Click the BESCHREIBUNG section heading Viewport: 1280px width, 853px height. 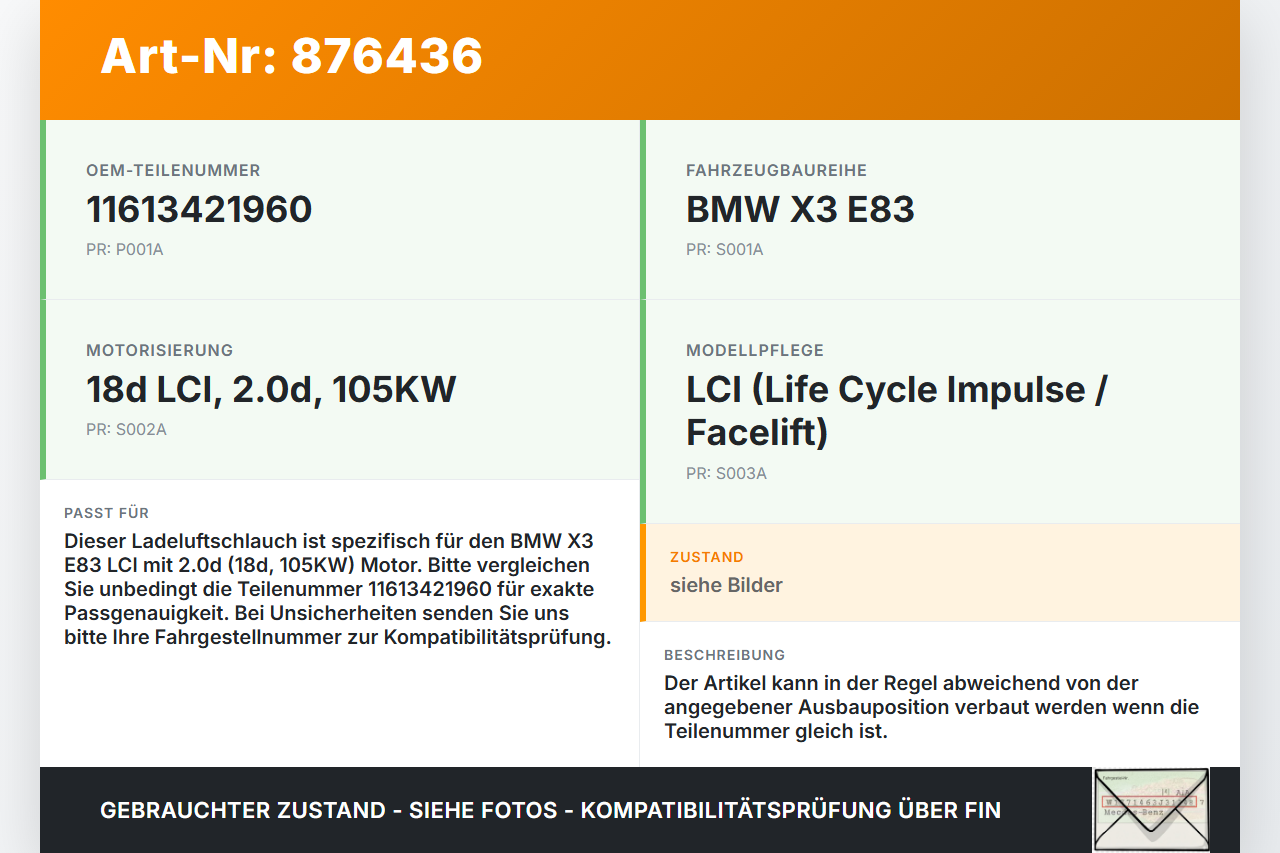(724, 655)
